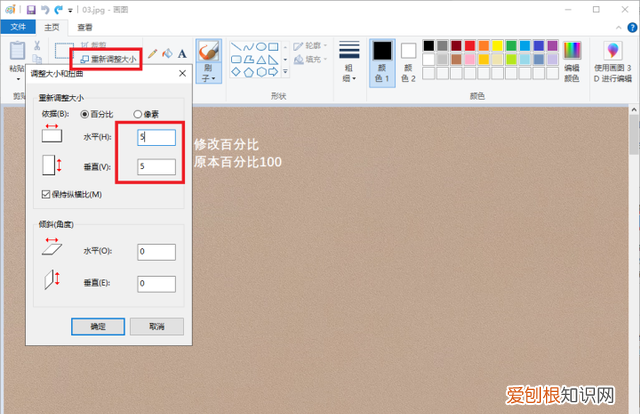Open the 文件 menu
Viewport: 640px width, 414px height.
point(18,27)
